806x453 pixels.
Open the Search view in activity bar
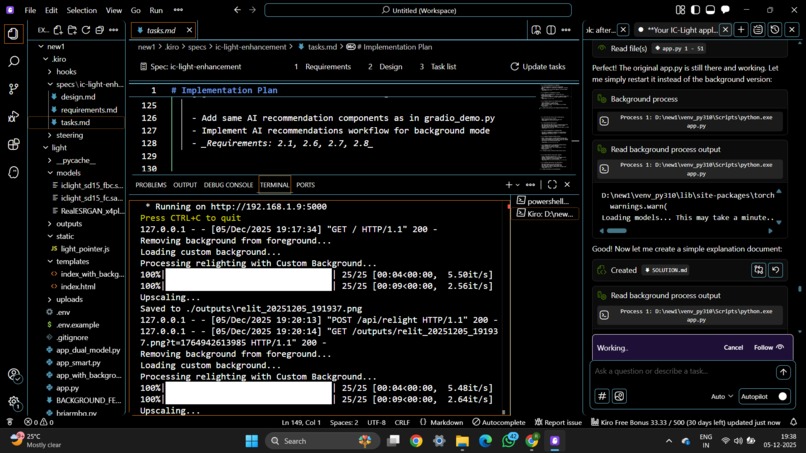tap(14, 62)
